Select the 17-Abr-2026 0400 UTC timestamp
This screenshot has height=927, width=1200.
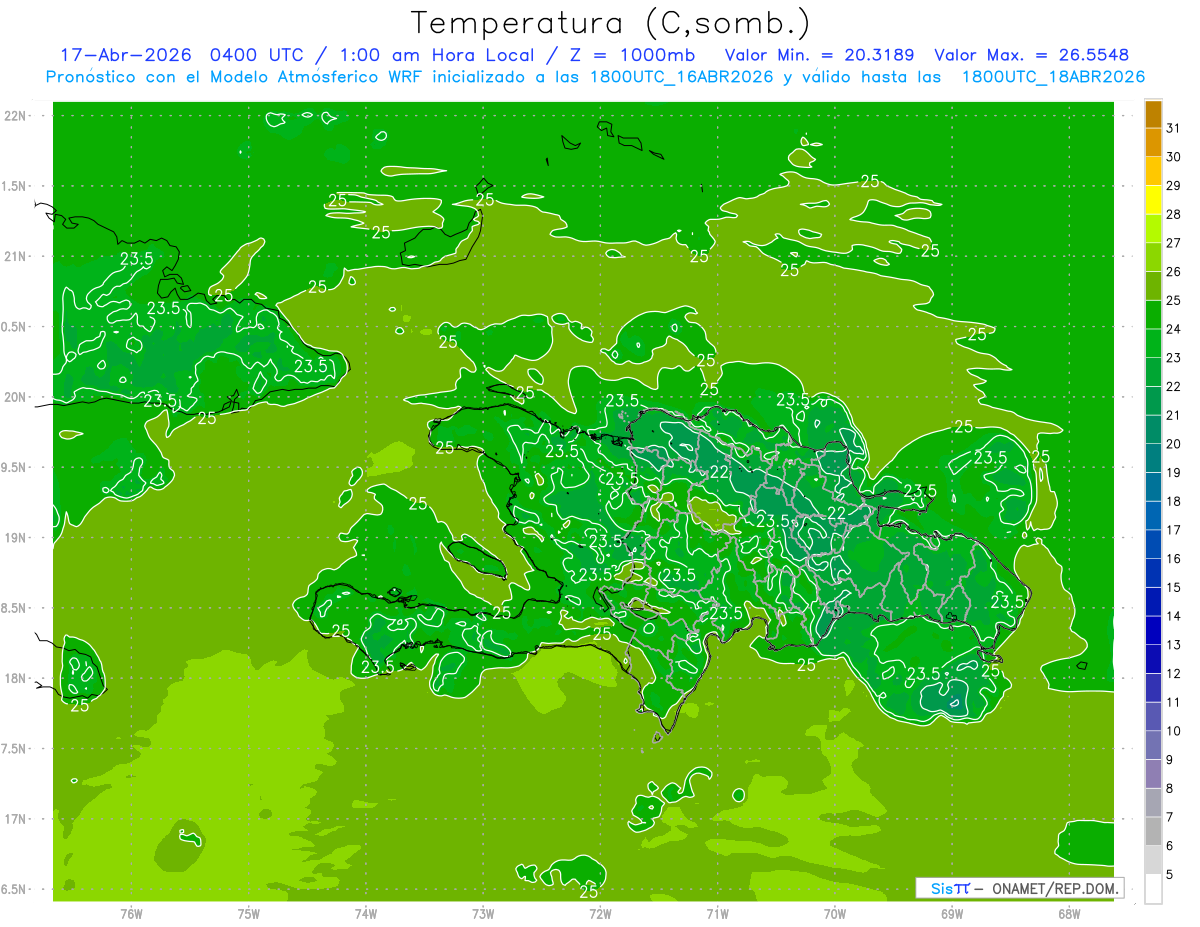[190, 55]
